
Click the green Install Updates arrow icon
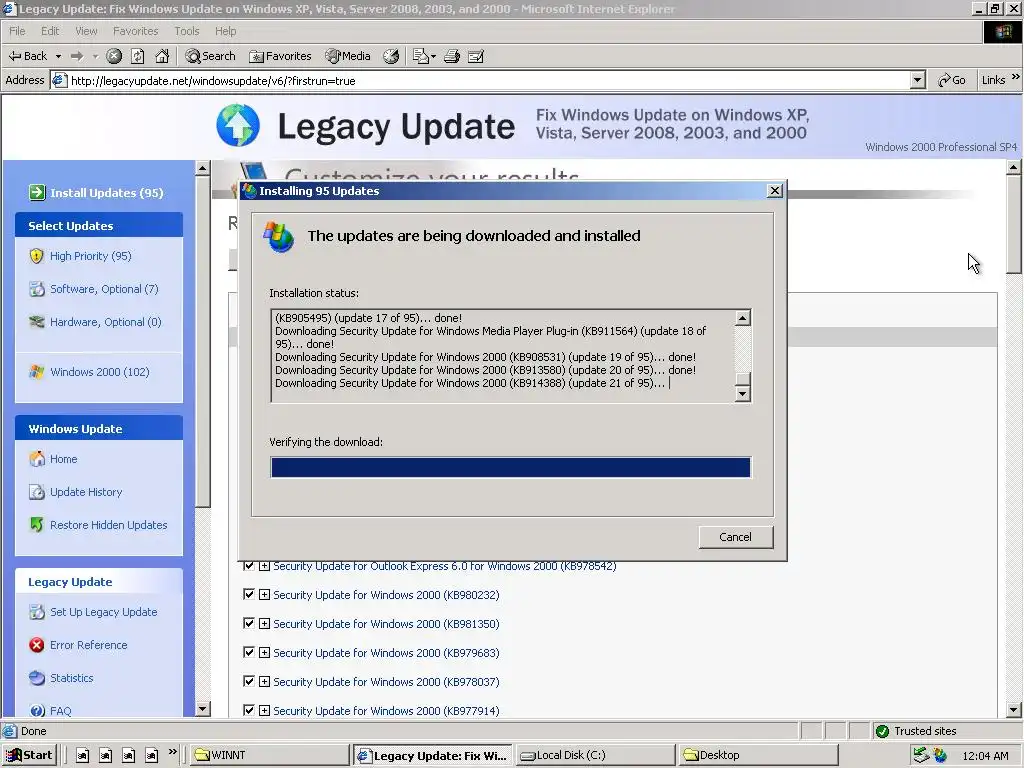click(37, 193)
